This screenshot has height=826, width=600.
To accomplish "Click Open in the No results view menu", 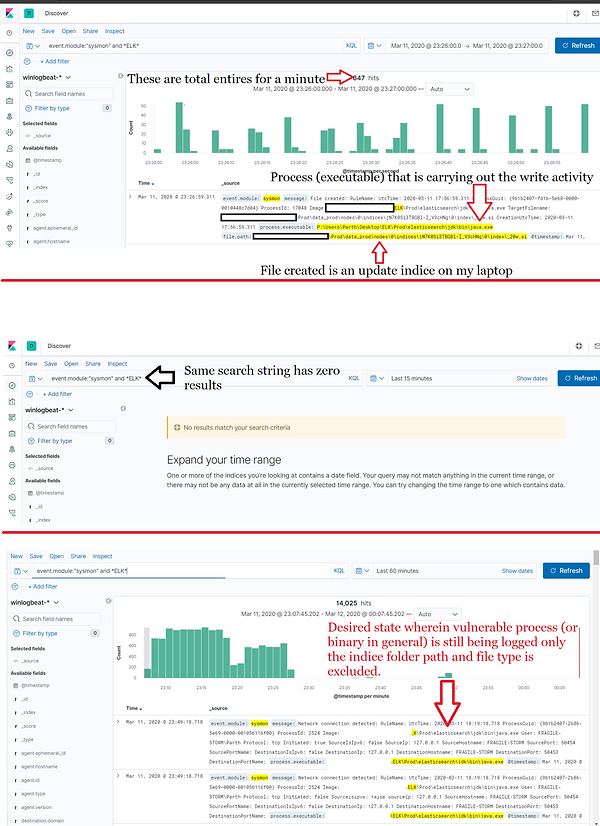I will pyautogui.click(x=71, y=363).
